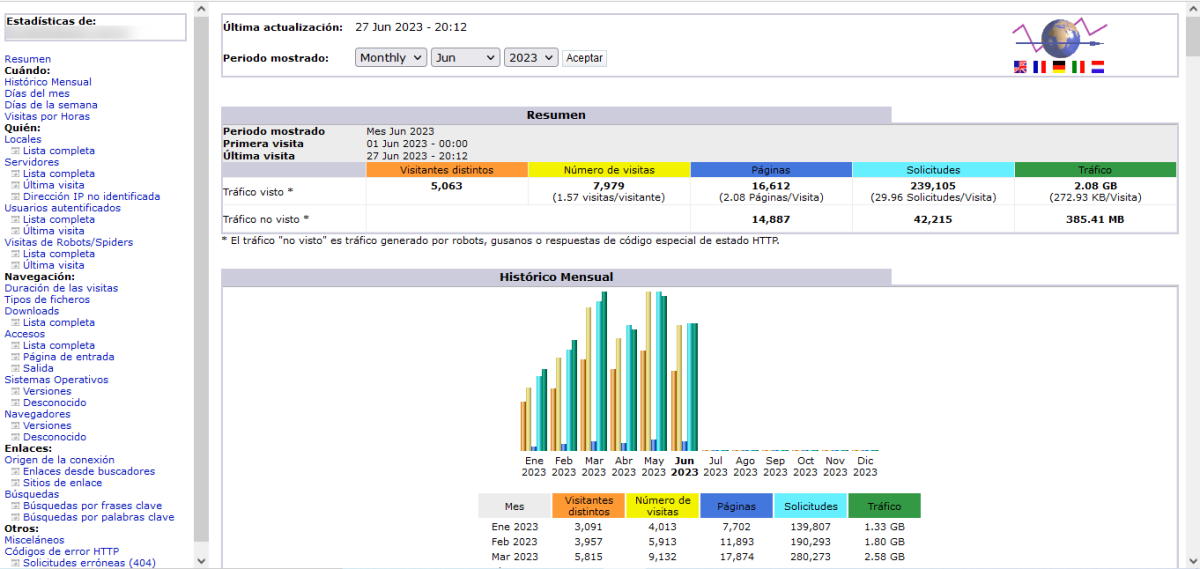Viewport: 1200px width, 569px height.
Task: Click the page icon beside Sitios de enlace
Action: click(15, 483)
